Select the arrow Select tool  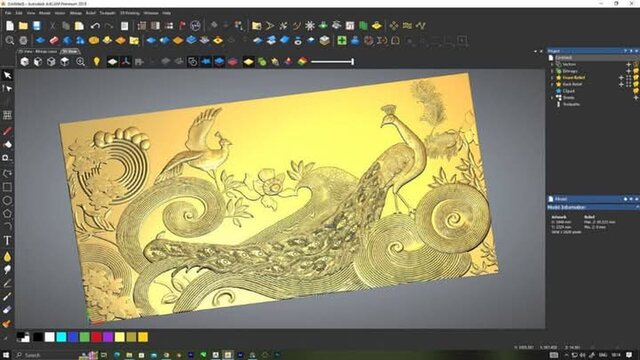(x=7, y=75)
